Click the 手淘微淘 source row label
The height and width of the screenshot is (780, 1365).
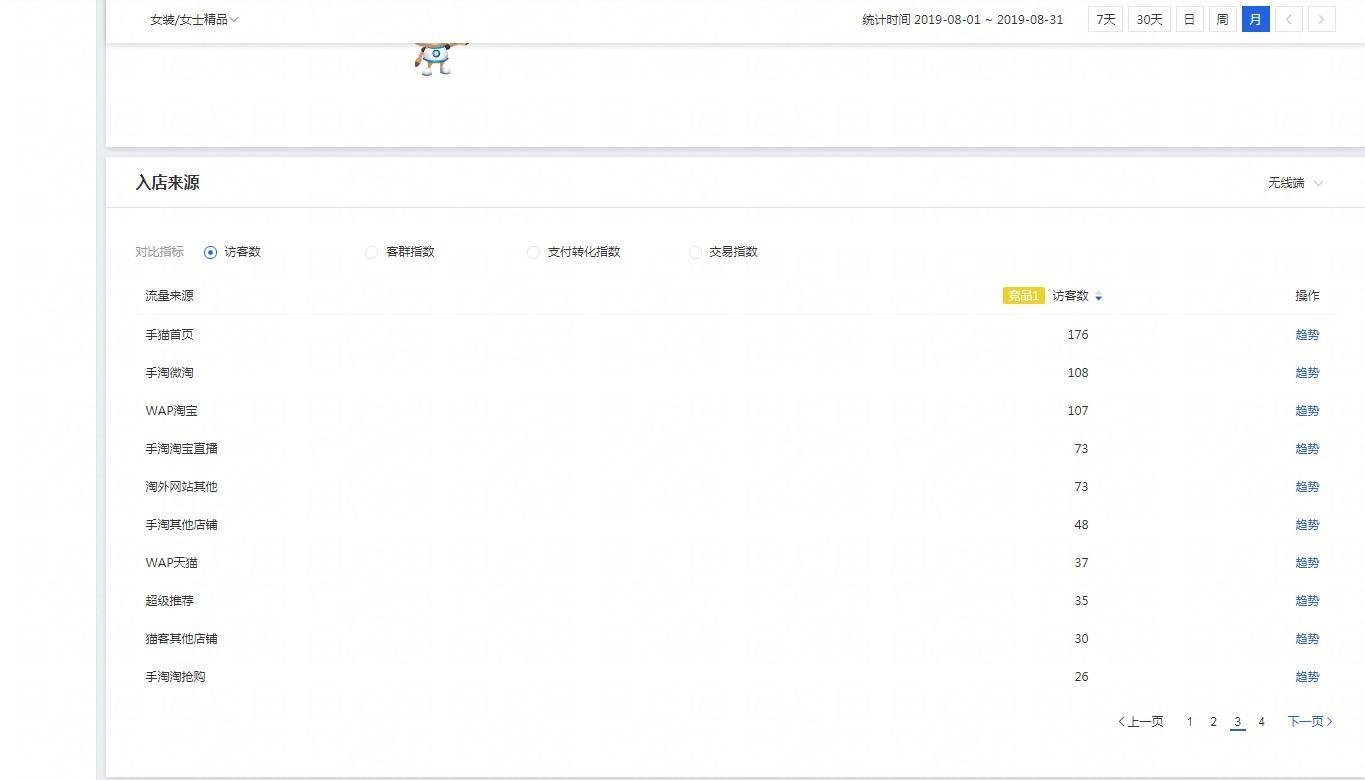169,373
